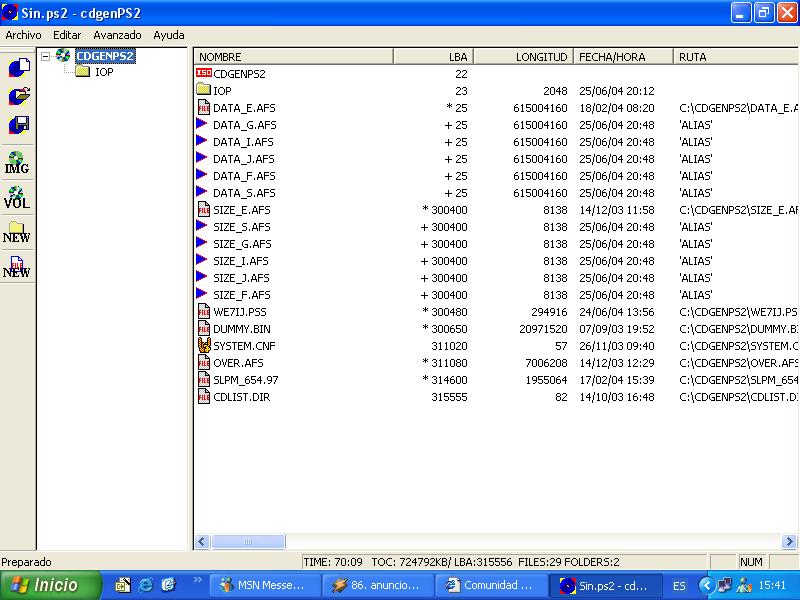This screenshot has width=800, height=600.
Task: Switch to MSN Messenger in the taskbar
Action: 265,585
